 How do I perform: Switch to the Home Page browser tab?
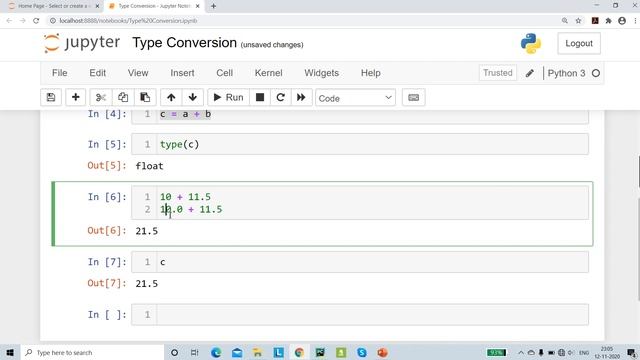(x=53, y=6)
